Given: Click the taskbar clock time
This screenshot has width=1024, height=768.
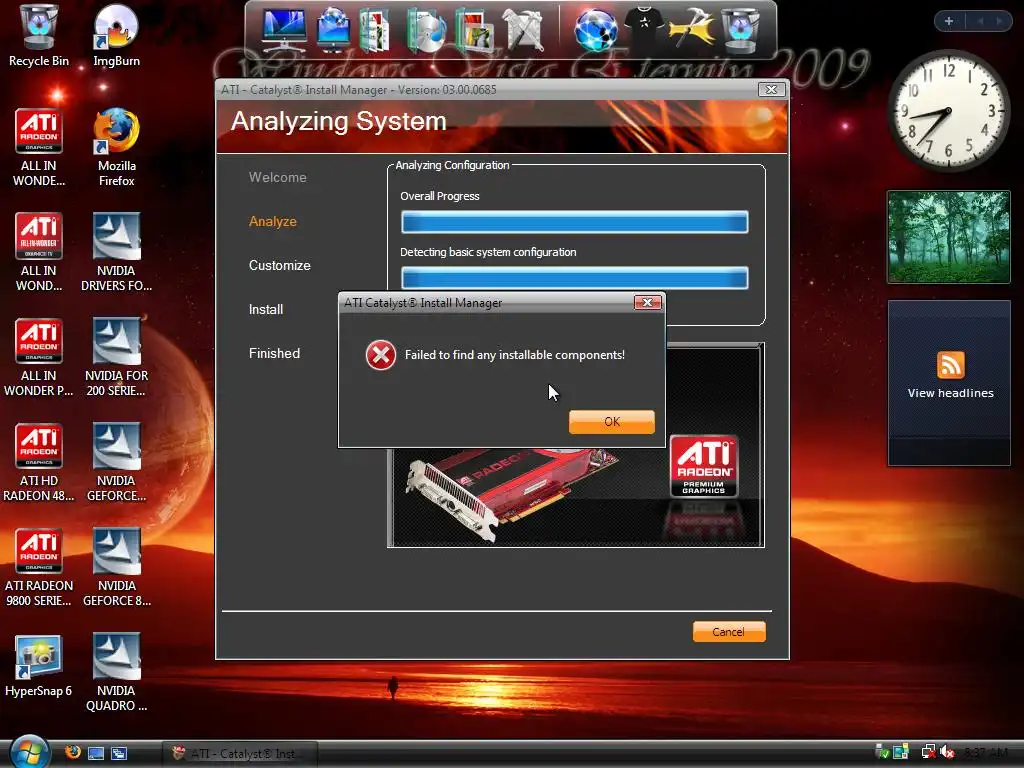Looking at the screenshot, I should [986, 752].
